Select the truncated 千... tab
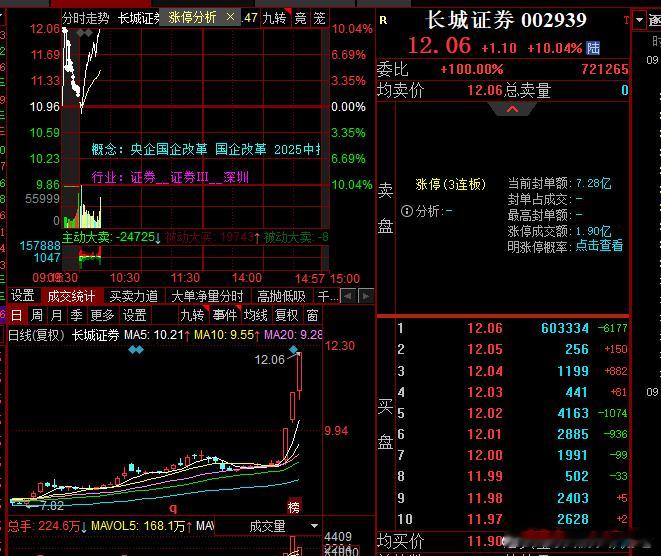Viewport: 661px width, 556px height. [x=328, y=296]
